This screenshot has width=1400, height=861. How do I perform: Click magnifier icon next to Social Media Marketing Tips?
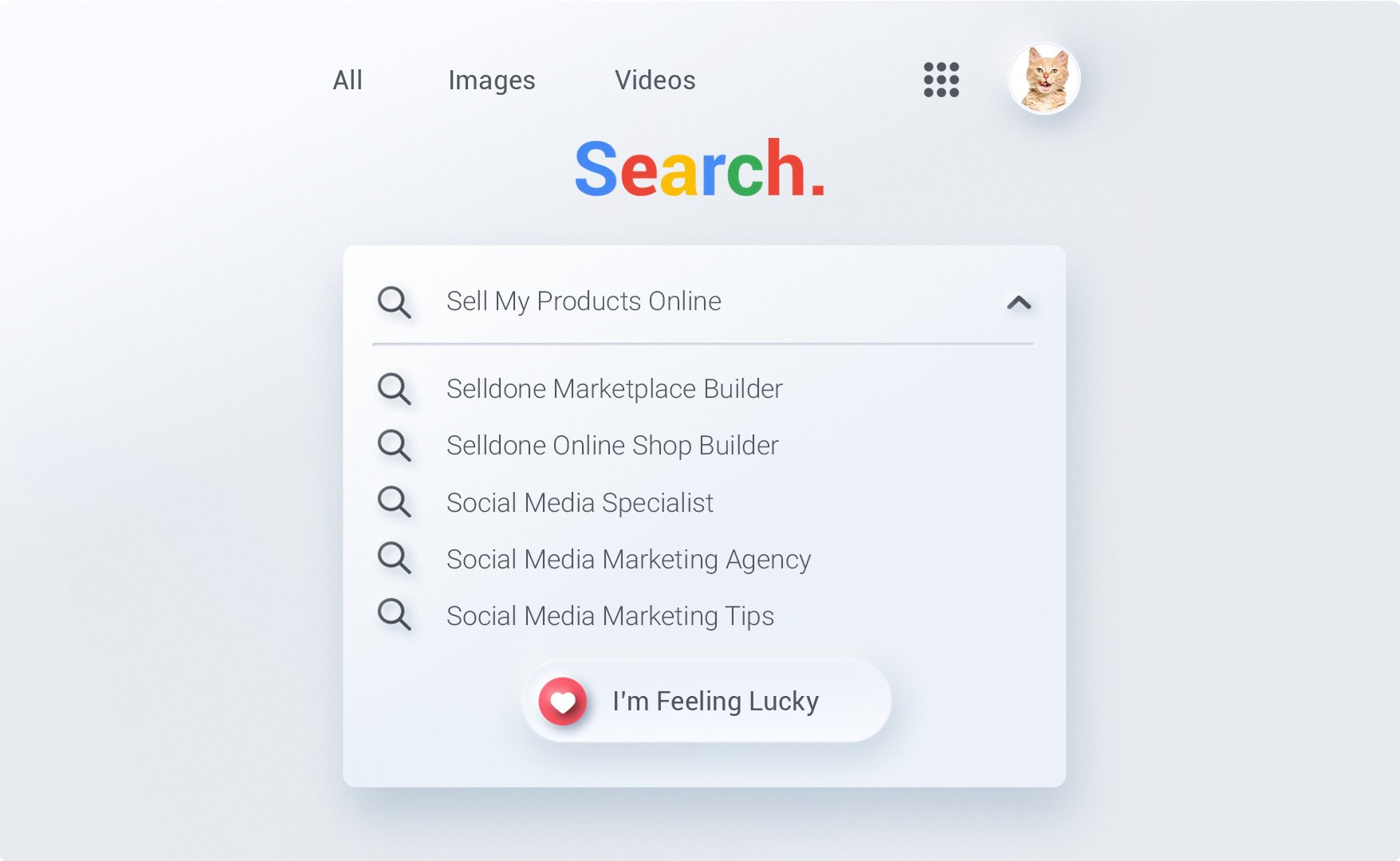point(394,615)
